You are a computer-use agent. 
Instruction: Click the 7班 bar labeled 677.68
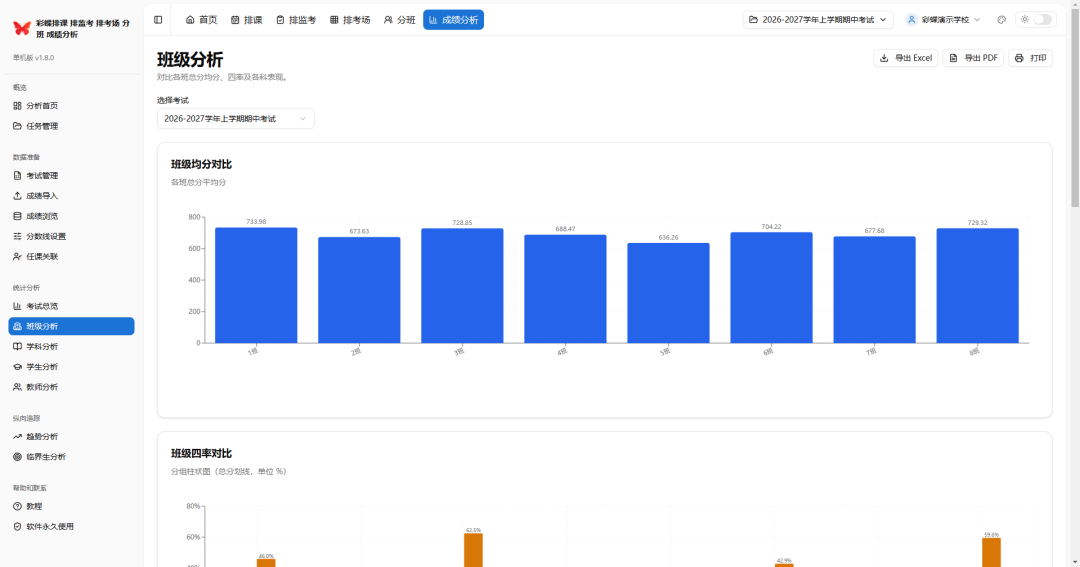875,290
